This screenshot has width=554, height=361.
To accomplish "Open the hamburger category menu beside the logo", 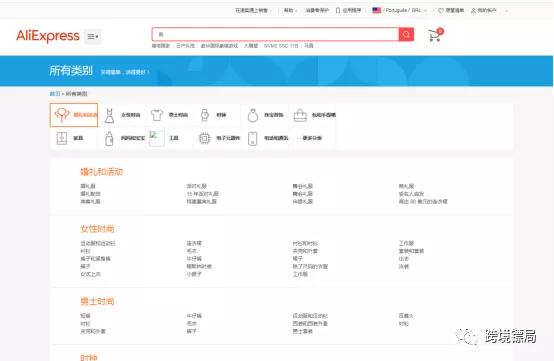I will tap(93, 36).
